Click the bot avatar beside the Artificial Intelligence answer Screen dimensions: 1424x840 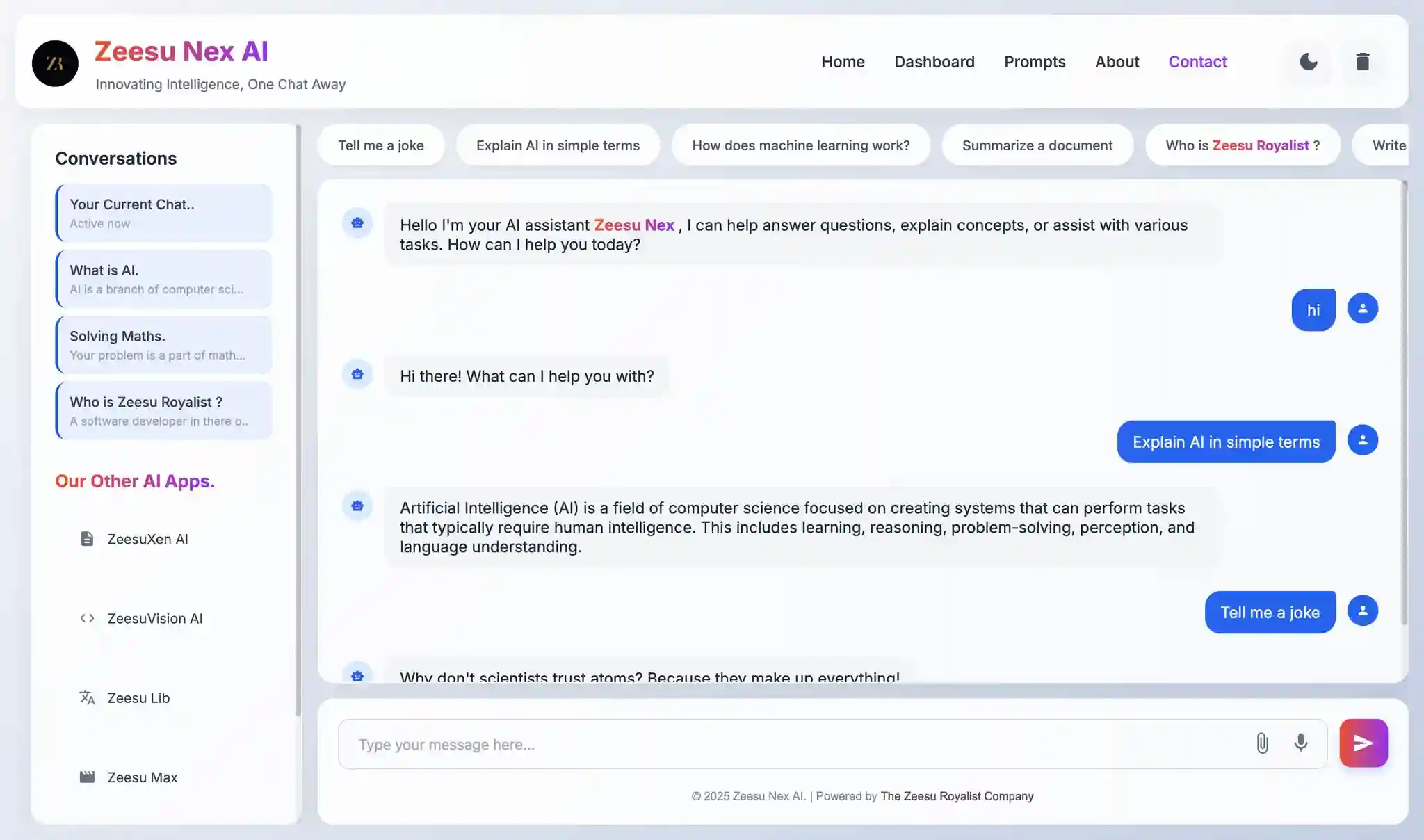tap(357, 506)
